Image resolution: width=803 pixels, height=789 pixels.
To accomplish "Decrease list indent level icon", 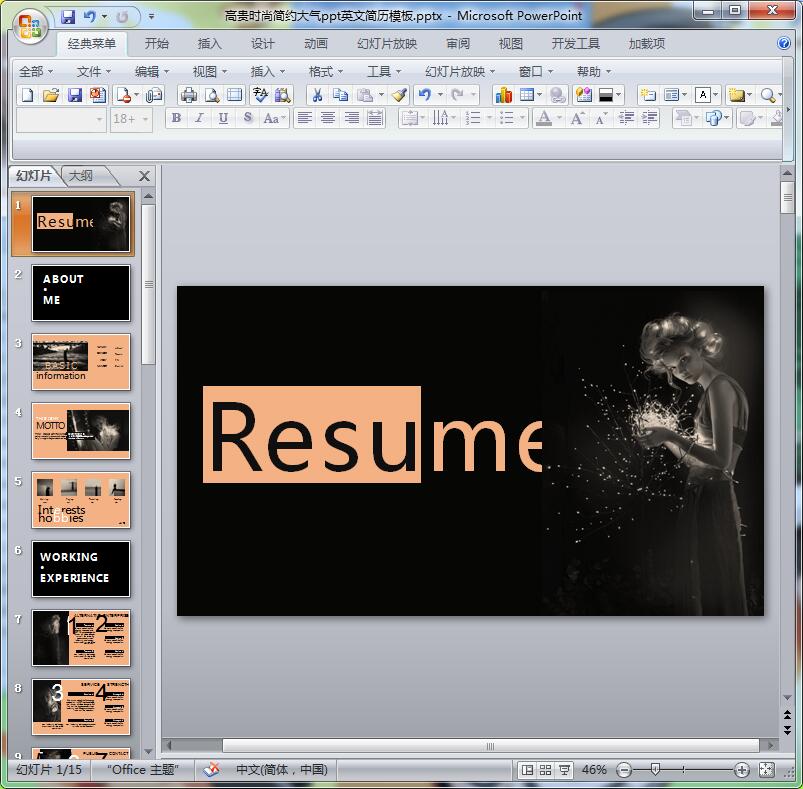I will [x=626, y=119].
